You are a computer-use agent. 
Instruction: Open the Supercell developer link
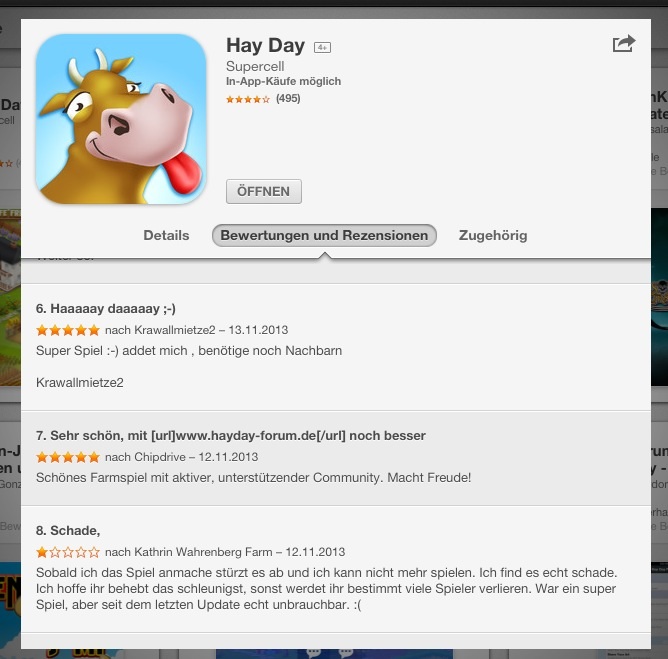(x=255, y=66)
